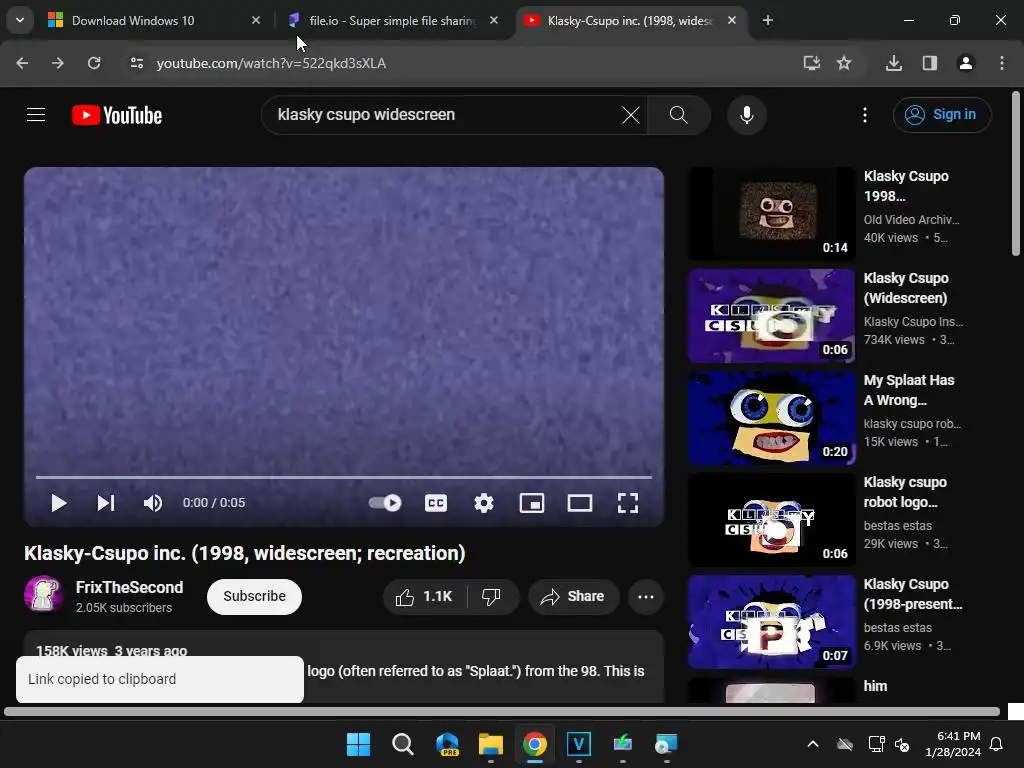Open FrixTheSecond channel name link
Viewport: 1024px width, 768px height.
(x=129, y=587)
